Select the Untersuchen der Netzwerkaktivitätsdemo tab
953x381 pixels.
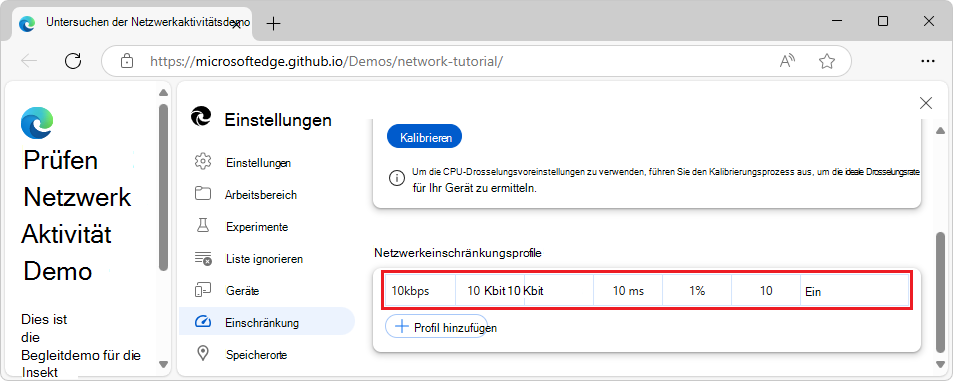click(132, 24)
